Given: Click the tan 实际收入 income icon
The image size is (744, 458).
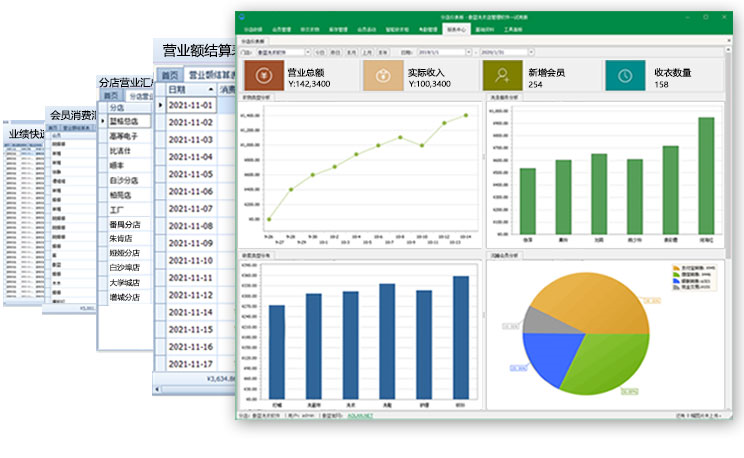Looking at the screenshot, I should (x=381, y=75).
